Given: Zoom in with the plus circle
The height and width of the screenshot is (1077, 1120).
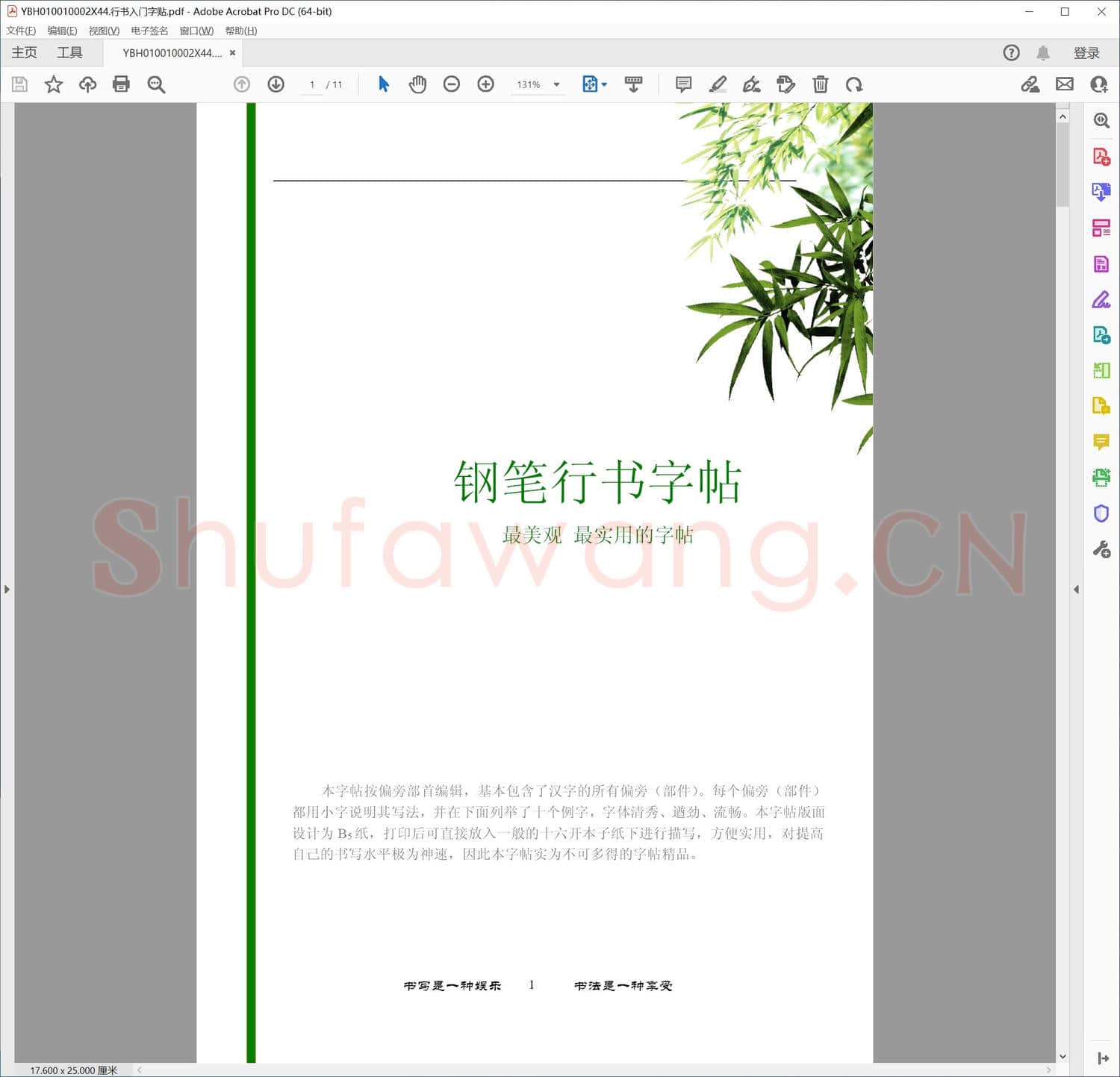Looking at the screenshot, I should click(x=485, y=84).
